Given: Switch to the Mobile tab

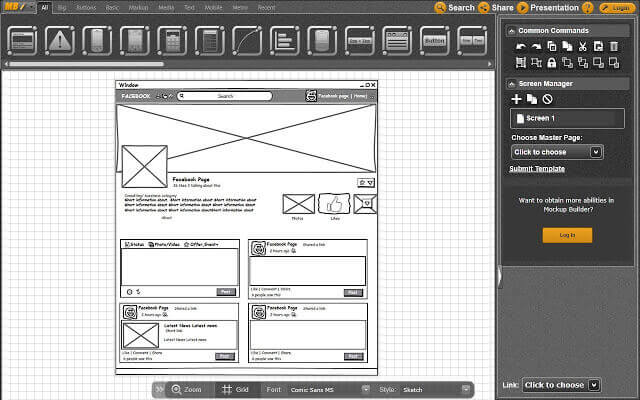Looking at the screenshot, I should point(213,8).
